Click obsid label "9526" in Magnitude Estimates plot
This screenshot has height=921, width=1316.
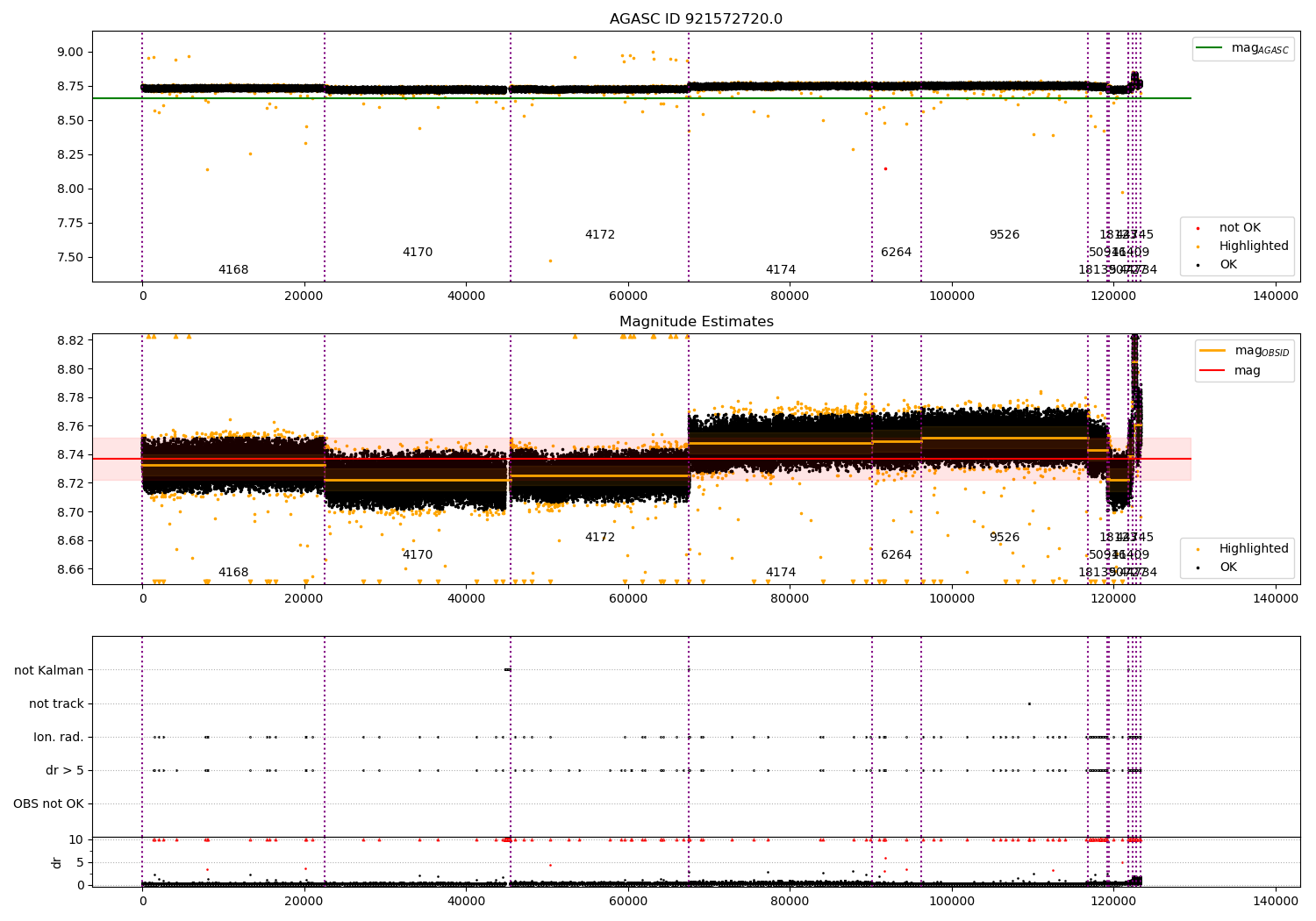coord(1005,538)
